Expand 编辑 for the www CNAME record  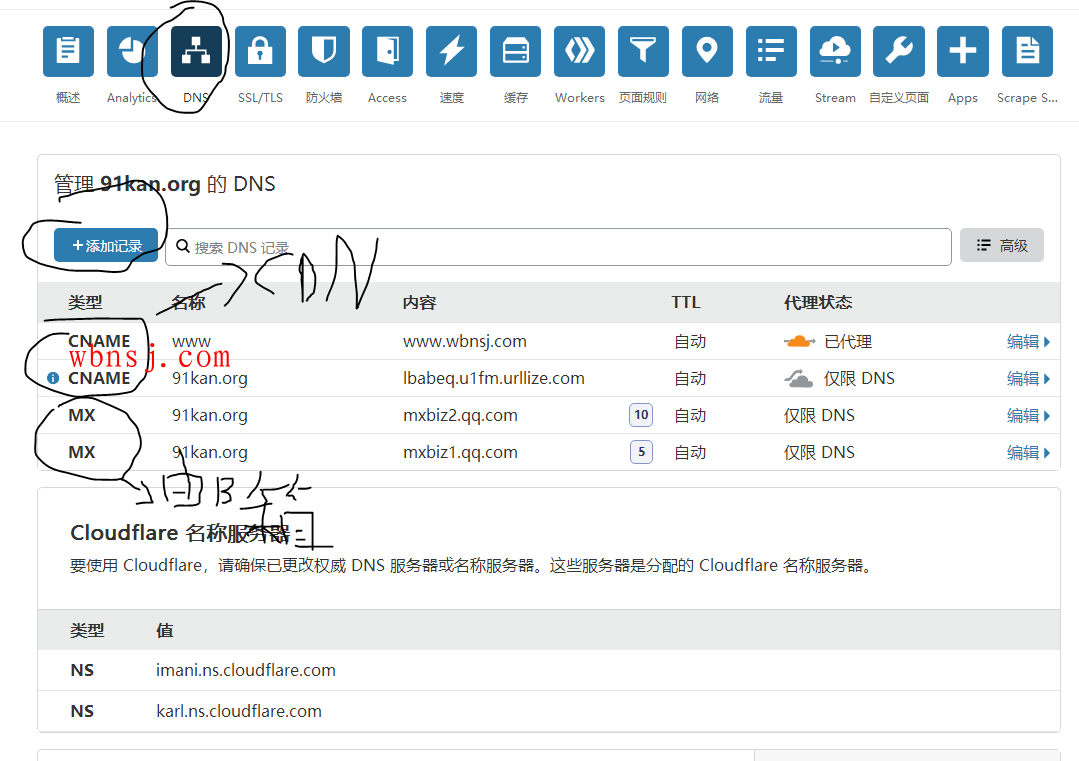1029,341
